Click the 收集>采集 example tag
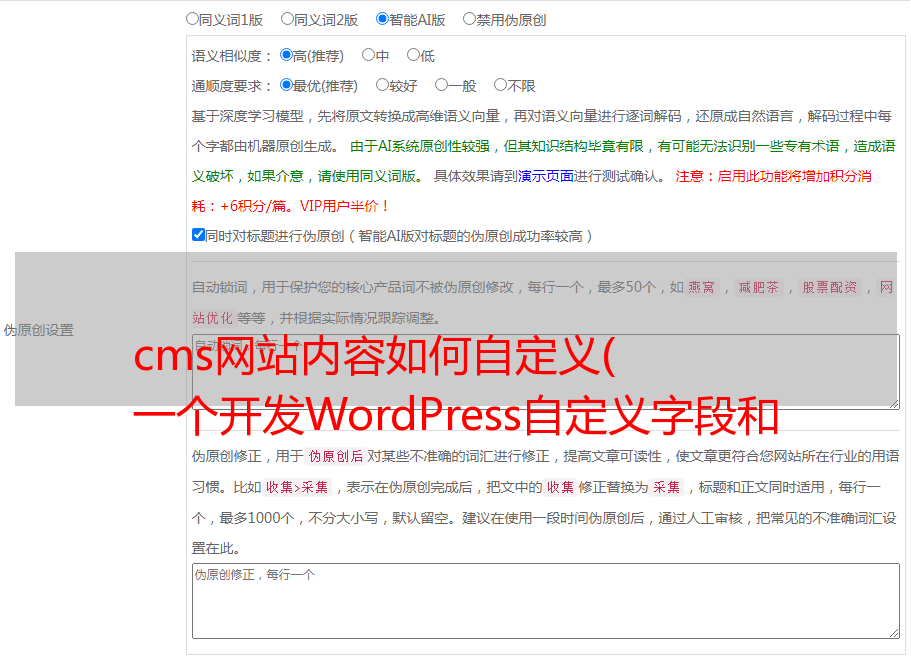Screen dimensions: 911x658 pos(297,487)
